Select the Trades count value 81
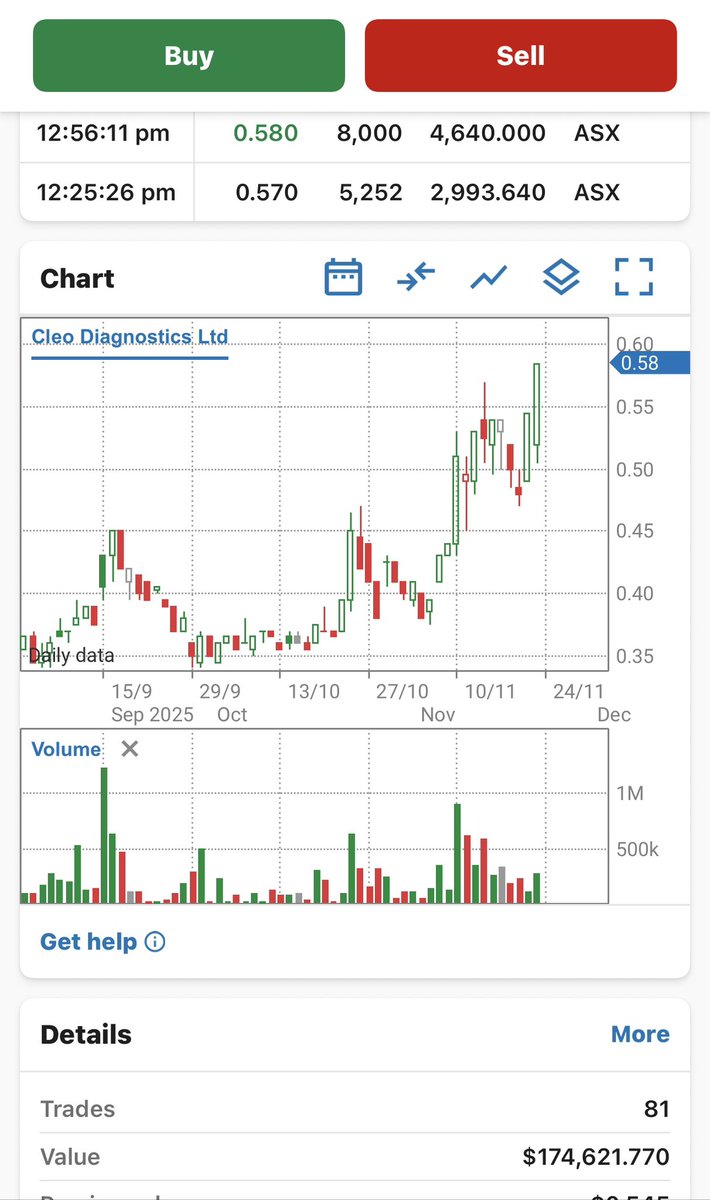The image size is (710, 1200). 657,1109
